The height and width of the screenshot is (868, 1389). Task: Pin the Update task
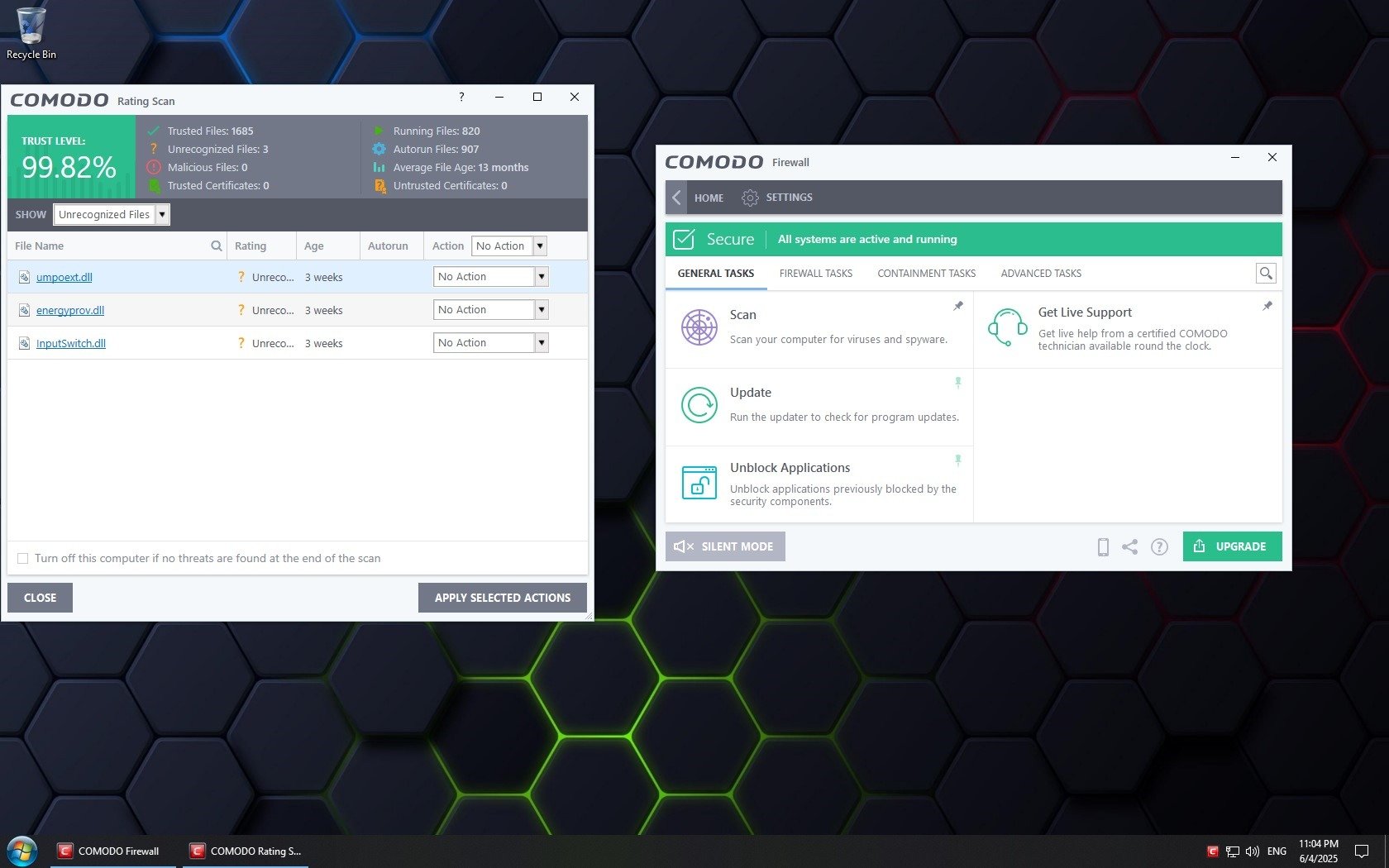(x=958, y=383)
